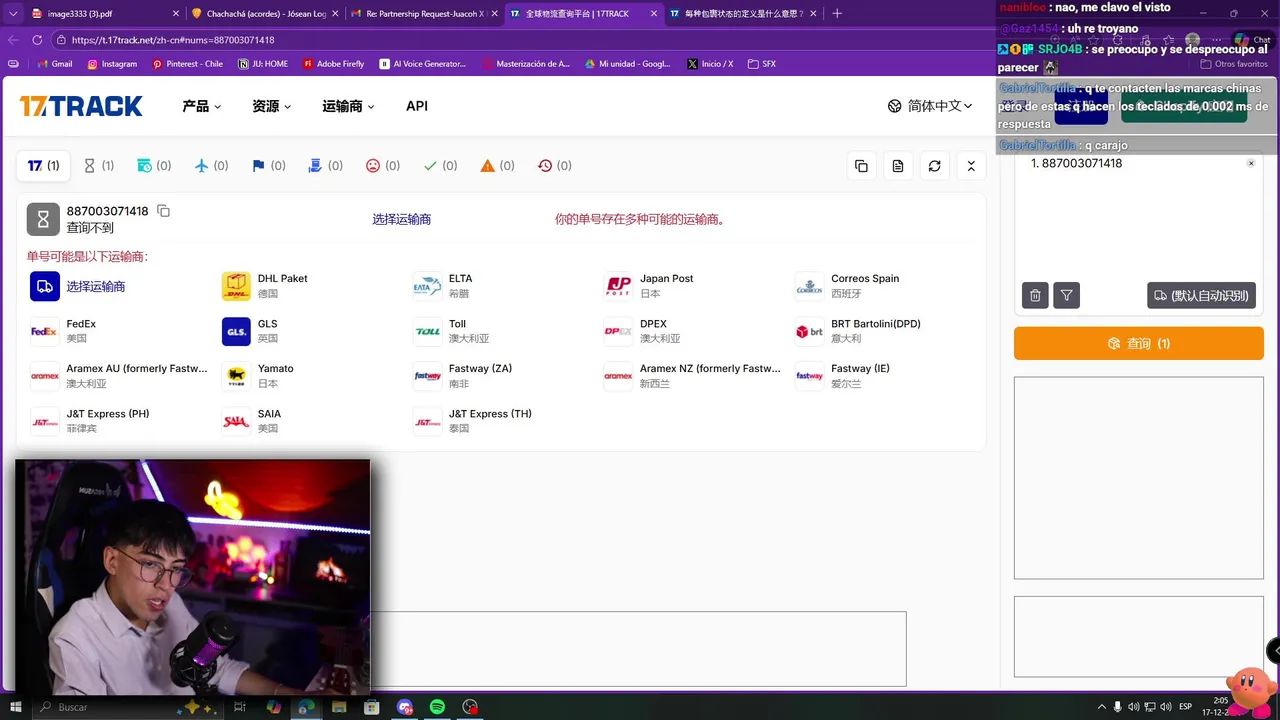Image resolution: width=1280 pixels, height=720 pixels.
Task: Filter by flag pick-up status tab
Action: (x=269, y=166)
